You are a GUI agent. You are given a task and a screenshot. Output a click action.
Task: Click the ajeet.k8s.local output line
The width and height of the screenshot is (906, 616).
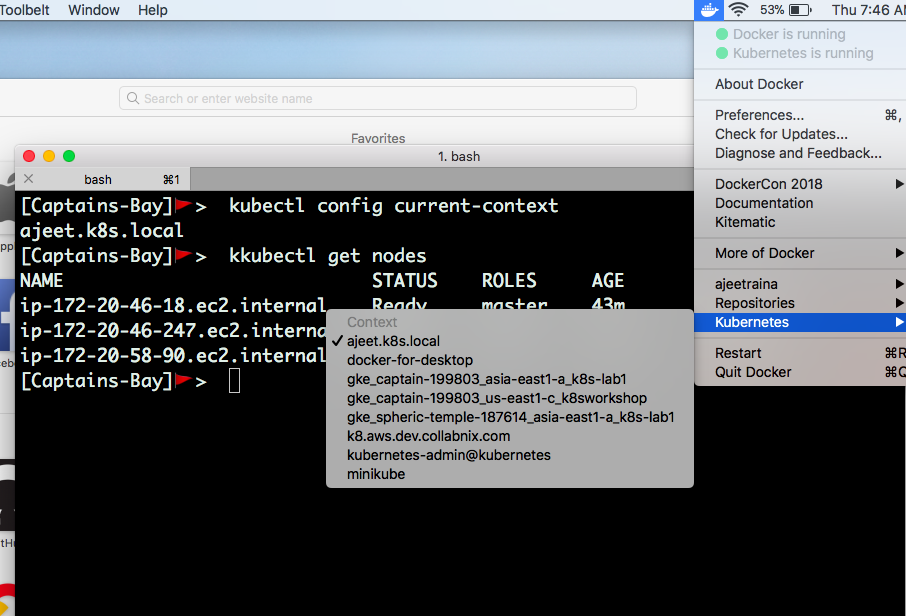(x=102, y=231)
